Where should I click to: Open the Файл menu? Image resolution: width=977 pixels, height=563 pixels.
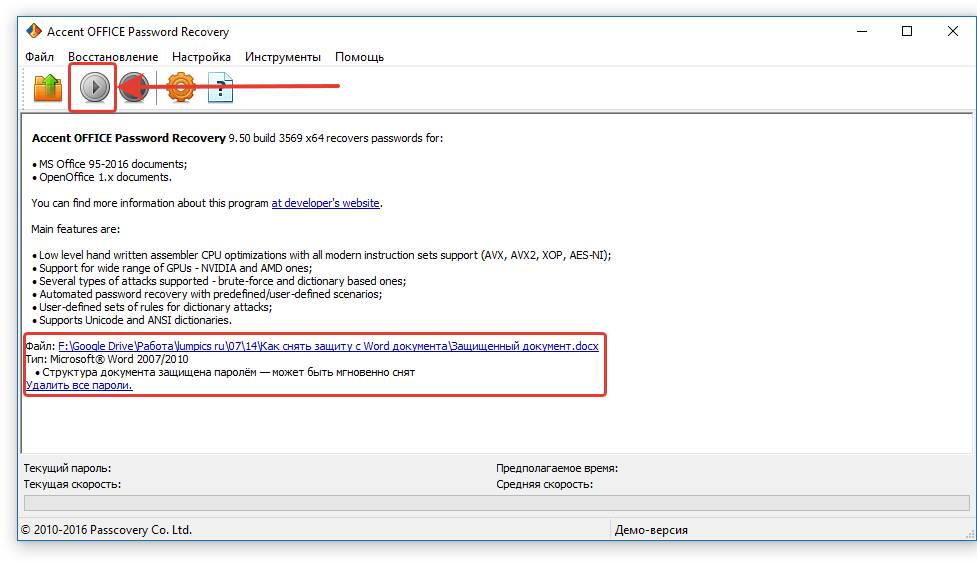click(40, 57)
